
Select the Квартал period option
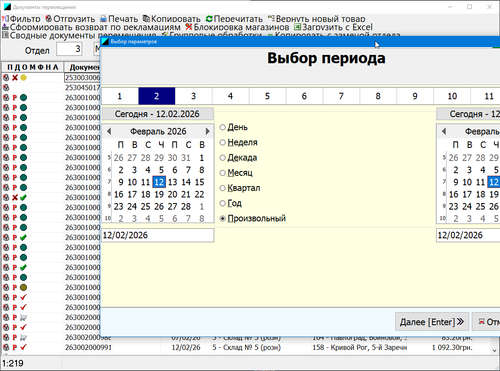(240, 188)
